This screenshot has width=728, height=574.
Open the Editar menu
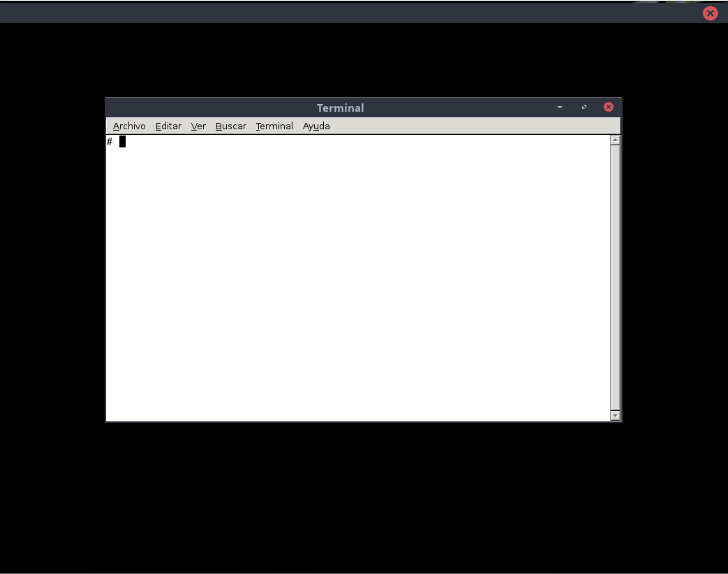(168, 126)
